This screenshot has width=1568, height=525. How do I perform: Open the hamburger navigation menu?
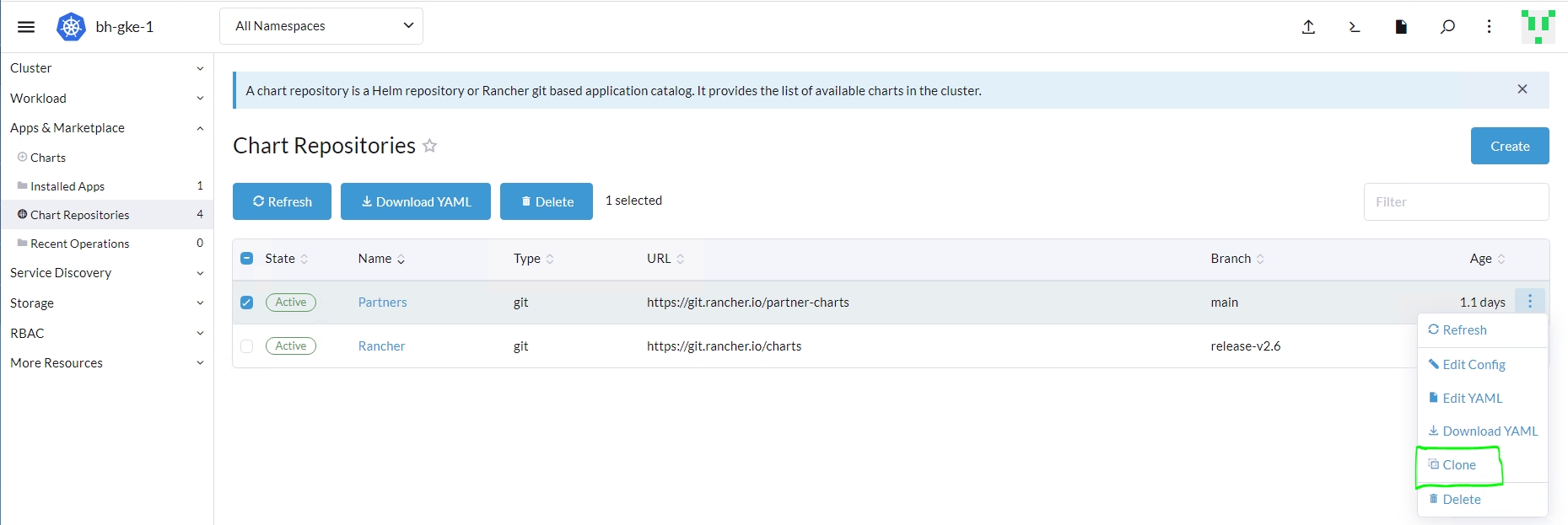pos(26,27)
